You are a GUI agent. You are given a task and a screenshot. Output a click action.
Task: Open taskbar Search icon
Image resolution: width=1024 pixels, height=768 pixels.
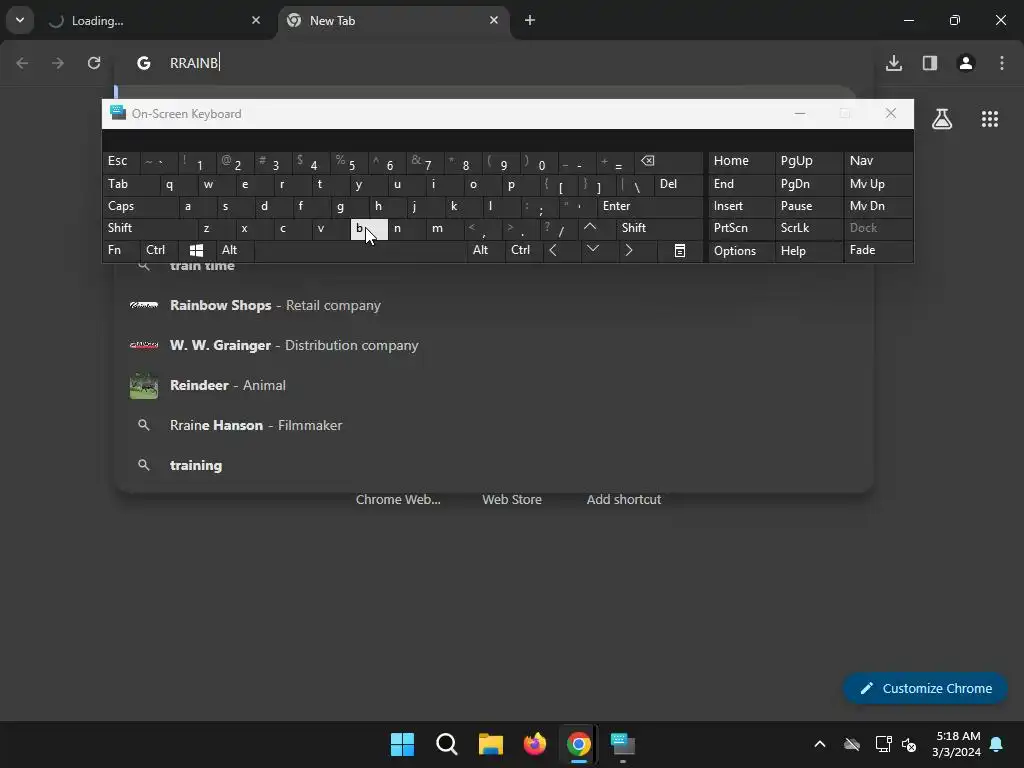(447, 744)
